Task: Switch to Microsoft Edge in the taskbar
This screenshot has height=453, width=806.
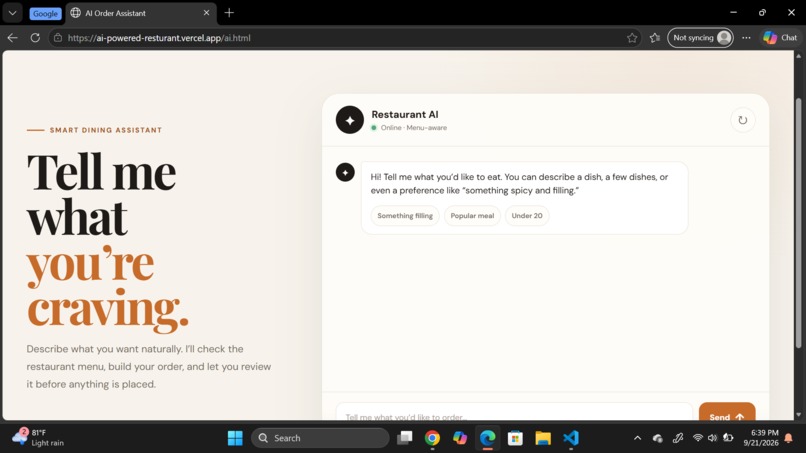Action: (487, 438)
